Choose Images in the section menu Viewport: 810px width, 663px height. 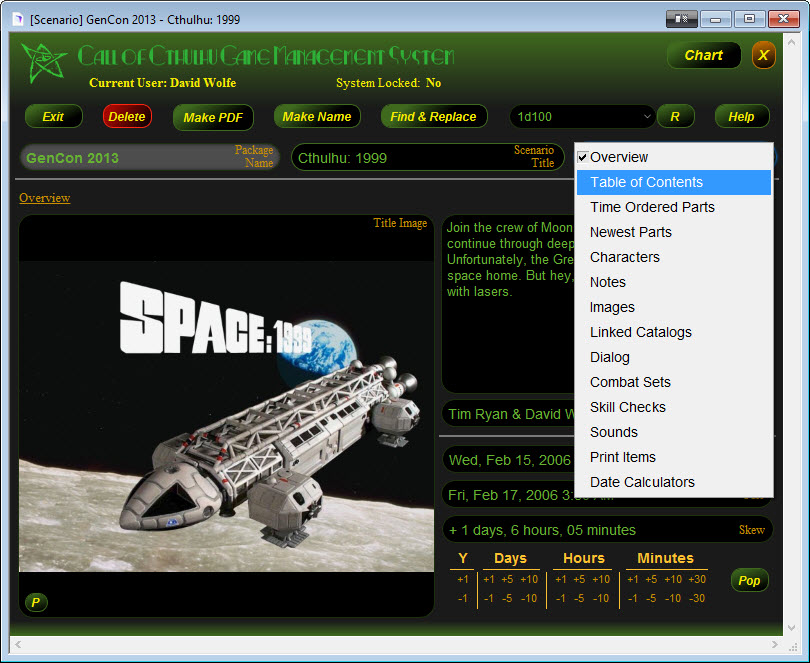tap(674, 307)
